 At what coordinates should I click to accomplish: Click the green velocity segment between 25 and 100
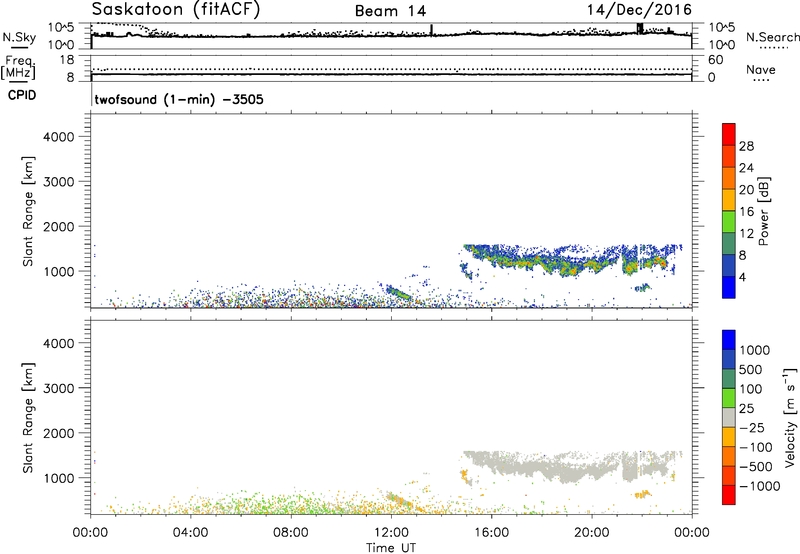pos(729,398)
